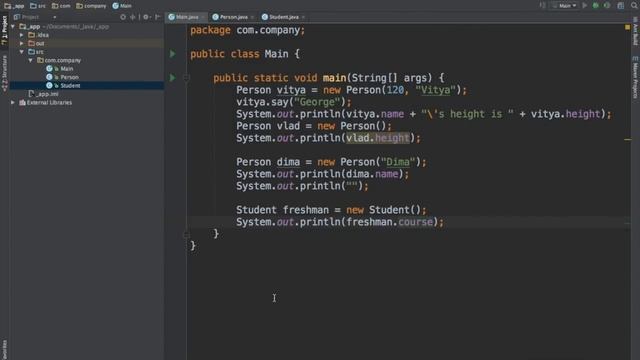Image resolution: width=640 pixels, height=360 pixels.
Task: Close the Student.java tab
Action: pyautogui.click(x=303, y=17)
